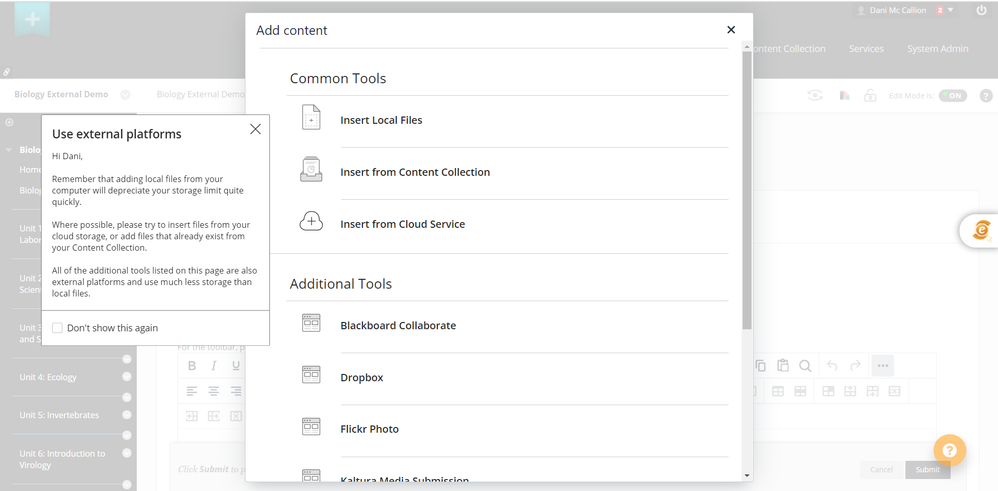998x491 pixels.
Task: Click the grey help icon beside Edit Mode
Action: (x=985, y=96)
